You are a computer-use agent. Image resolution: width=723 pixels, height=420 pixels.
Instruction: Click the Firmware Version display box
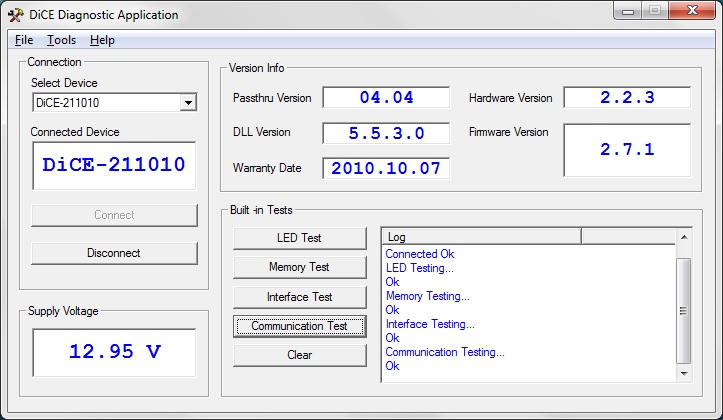pyautogui.click(x=626, y=149)
